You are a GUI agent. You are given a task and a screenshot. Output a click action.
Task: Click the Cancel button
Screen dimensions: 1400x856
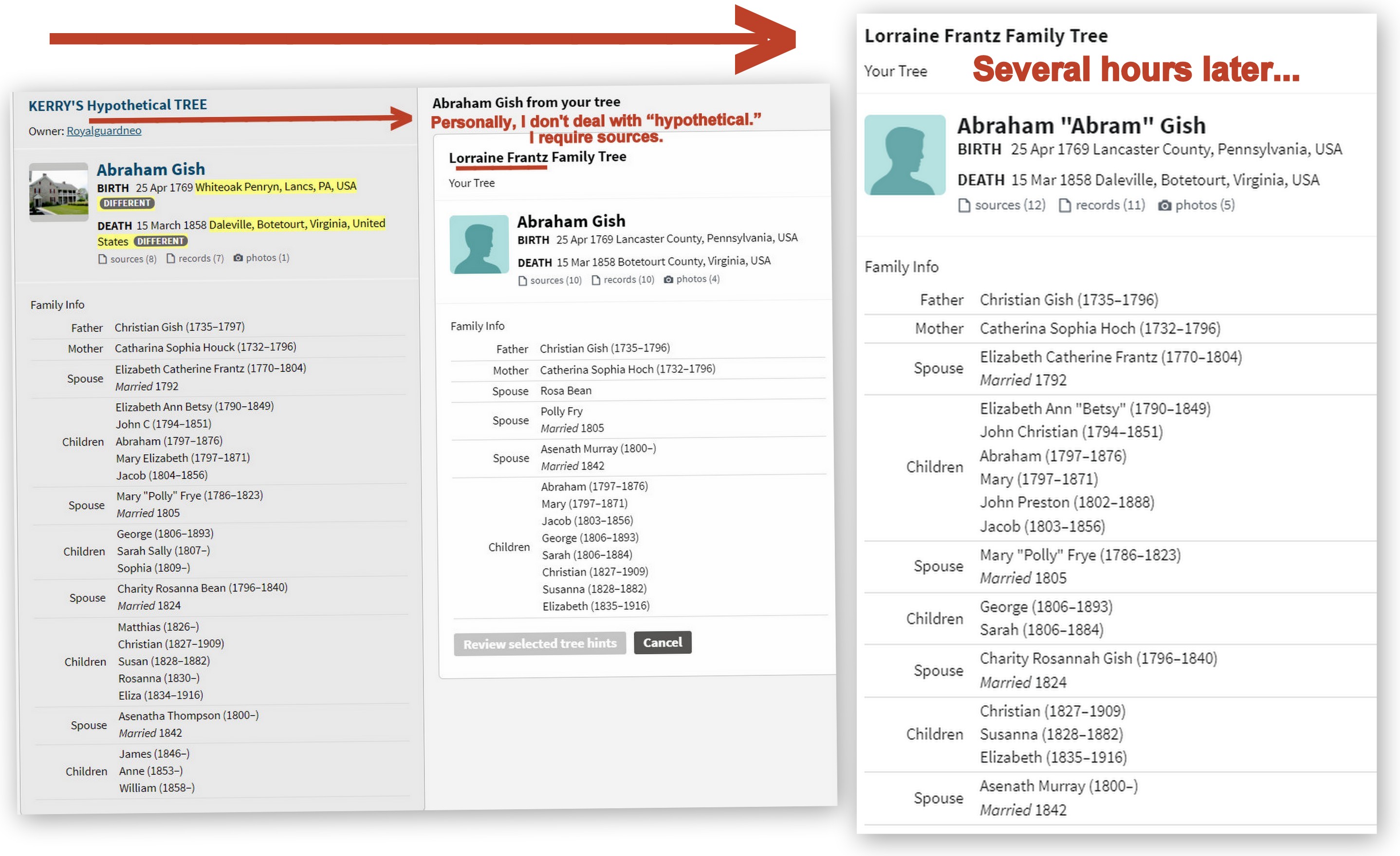click(x=662, y=642)
